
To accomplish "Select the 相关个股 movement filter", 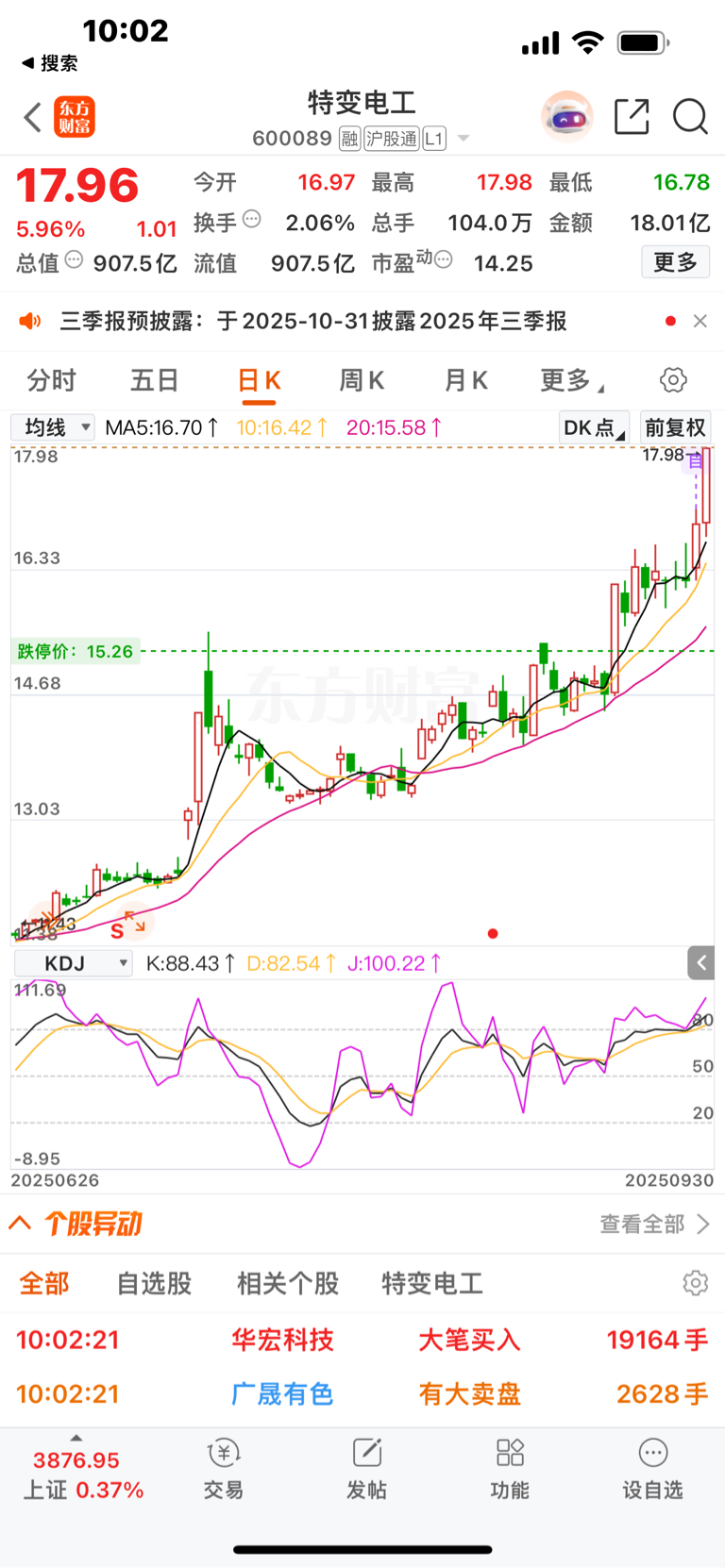I will (x=288, y=1283).
